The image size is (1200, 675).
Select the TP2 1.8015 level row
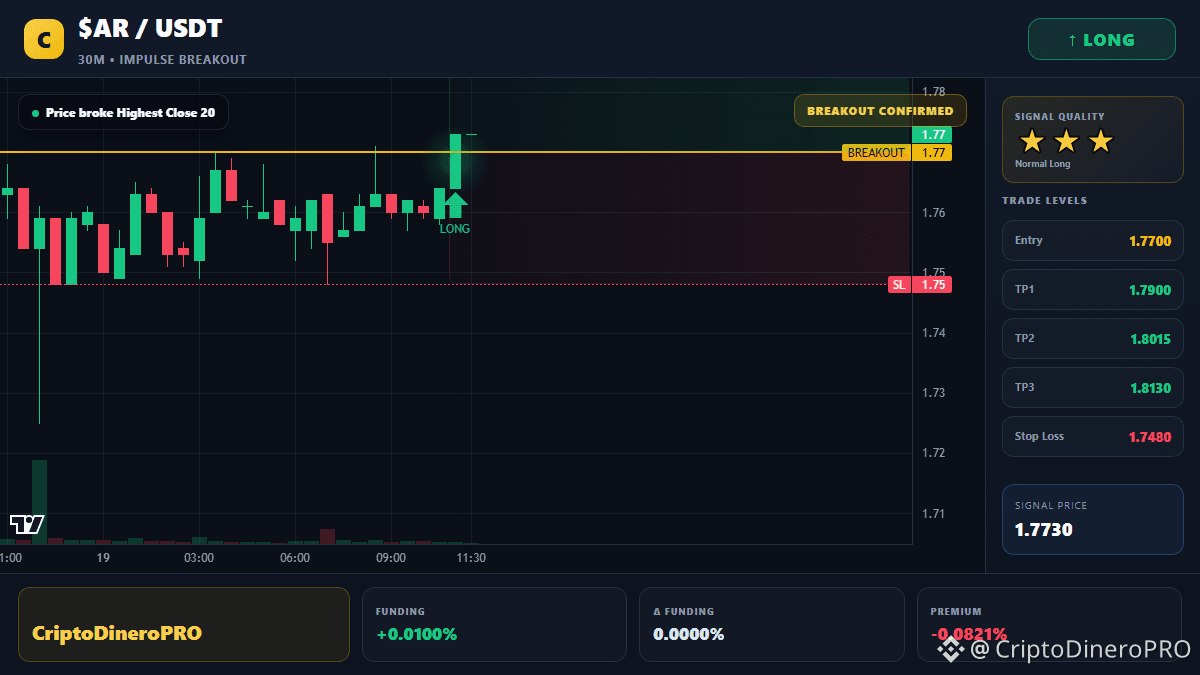pyautogui.click(x=1093, y=338)
